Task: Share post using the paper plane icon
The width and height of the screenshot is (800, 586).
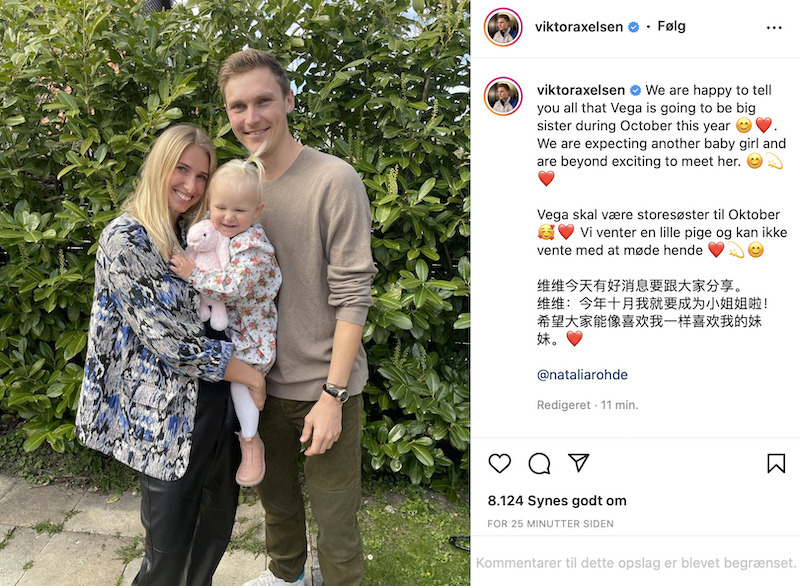Action: 579,463
